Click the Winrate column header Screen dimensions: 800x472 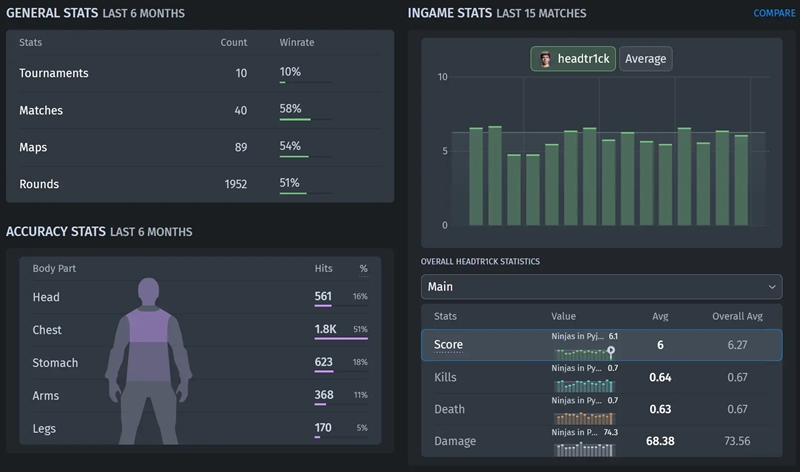[297, 43]
